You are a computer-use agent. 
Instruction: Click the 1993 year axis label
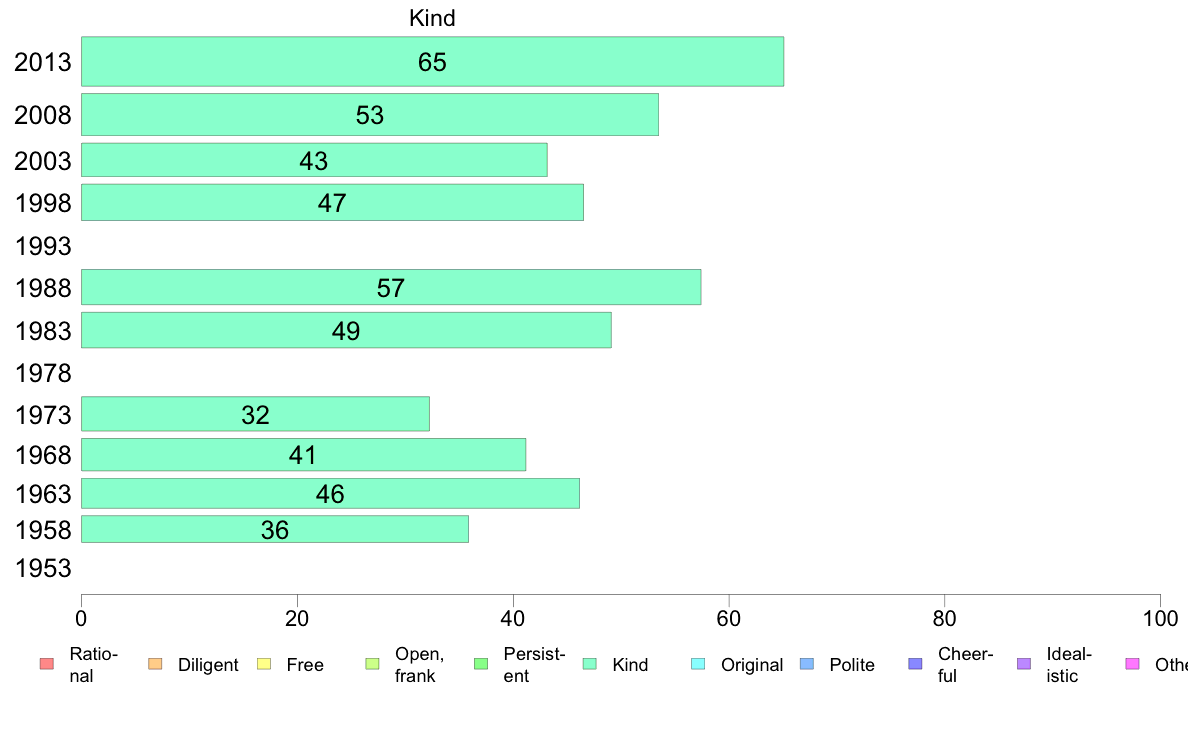coord(43,246)
